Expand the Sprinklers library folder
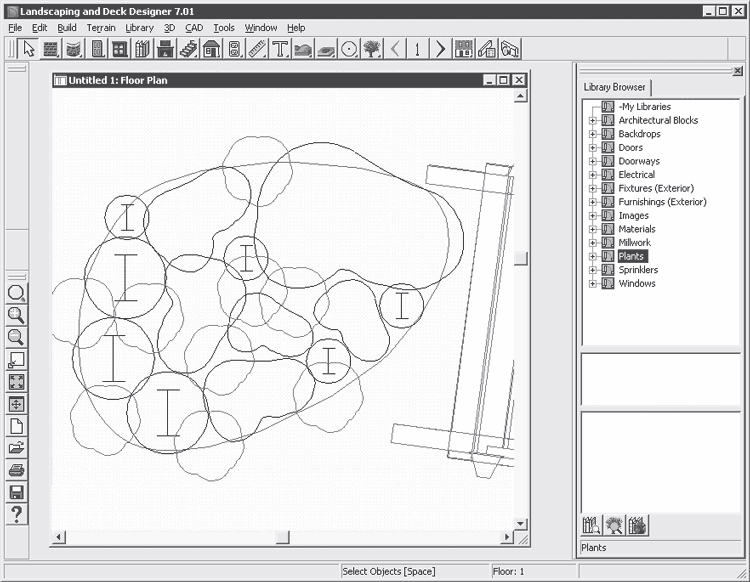750x582 pixels. pos(592,270)
